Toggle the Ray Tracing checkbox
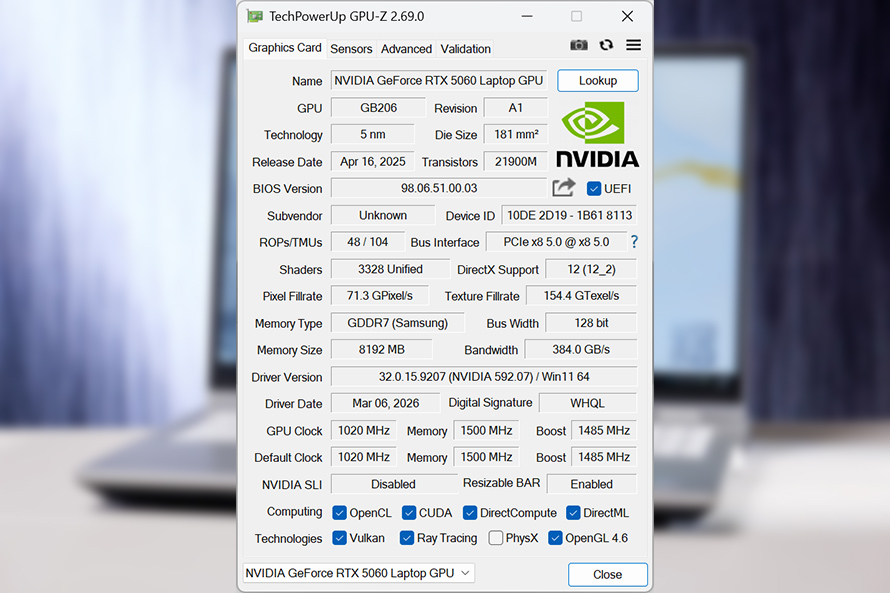 406,538
